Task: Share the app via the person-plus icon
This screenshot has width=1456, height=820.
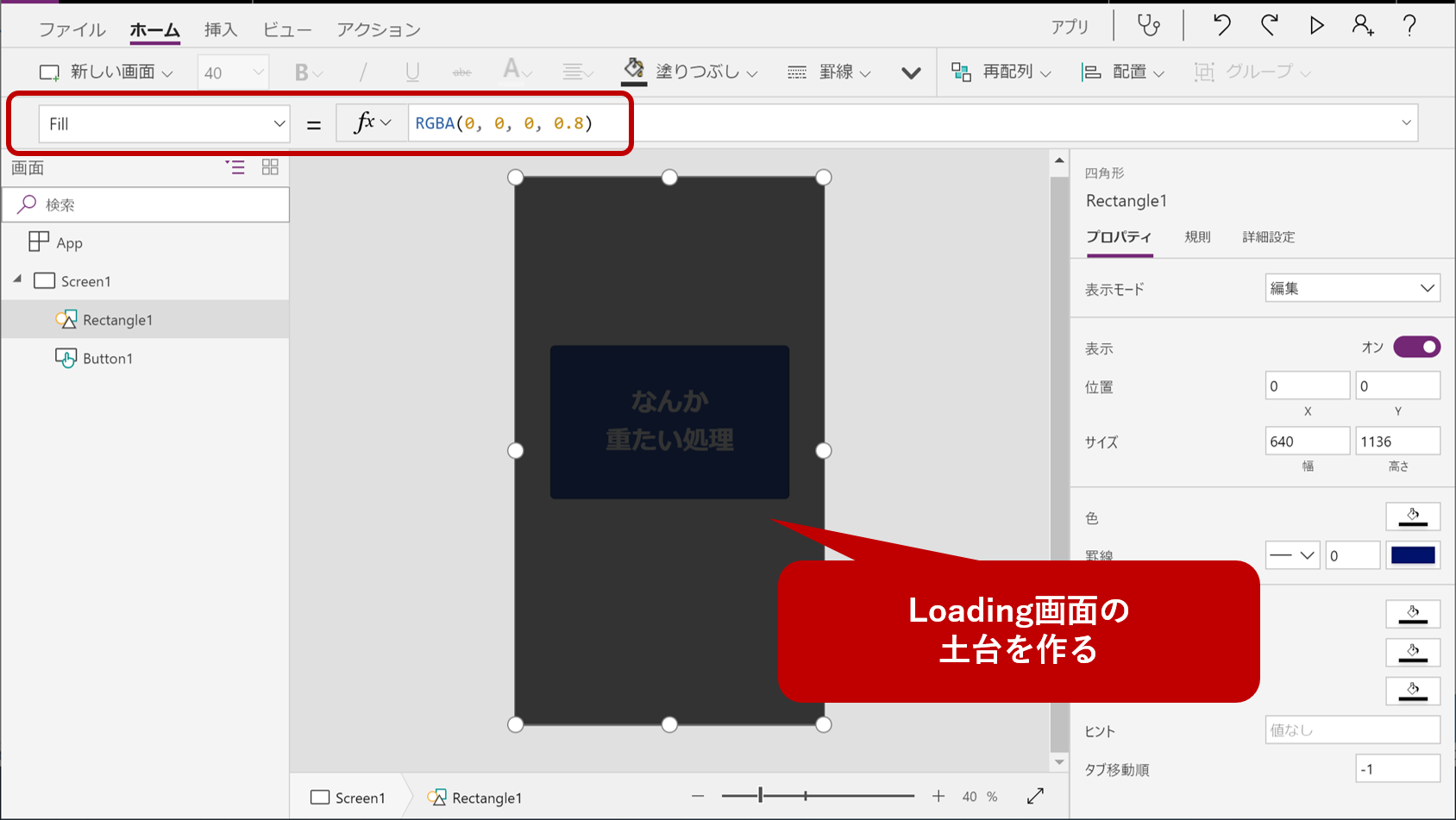Action: pyautogui.click(x=1364, y=25)
